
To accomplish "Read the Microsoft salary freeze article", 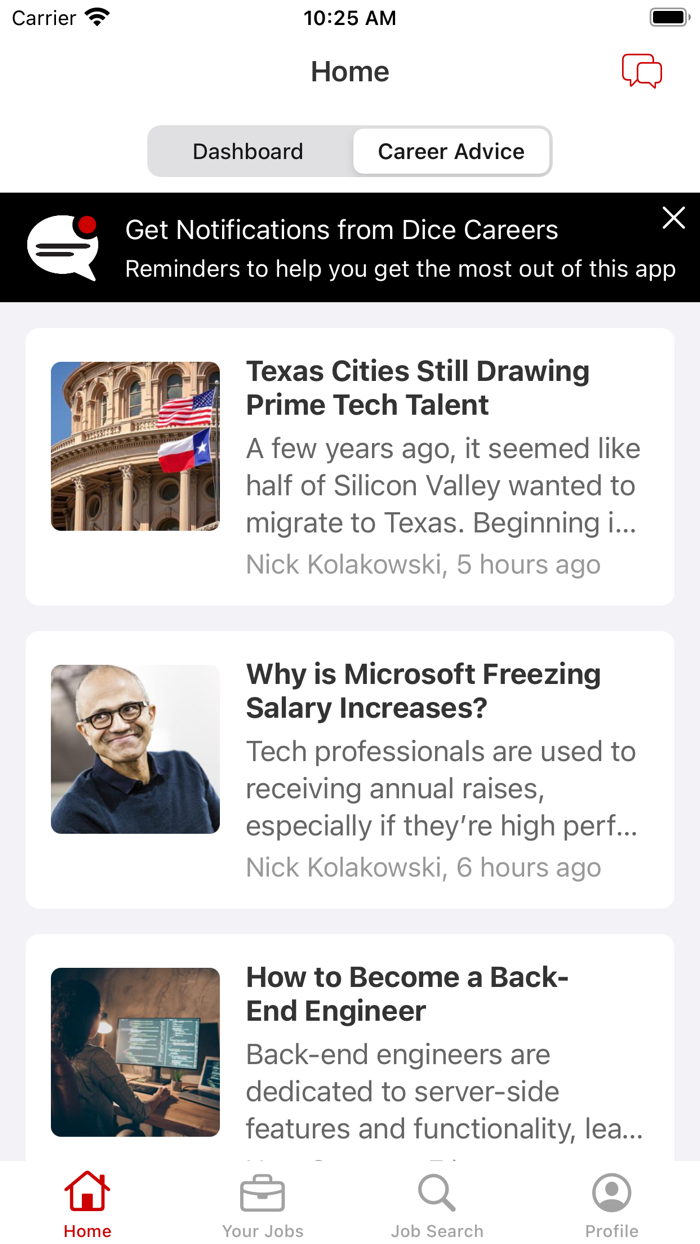I will tap(422, 691).
